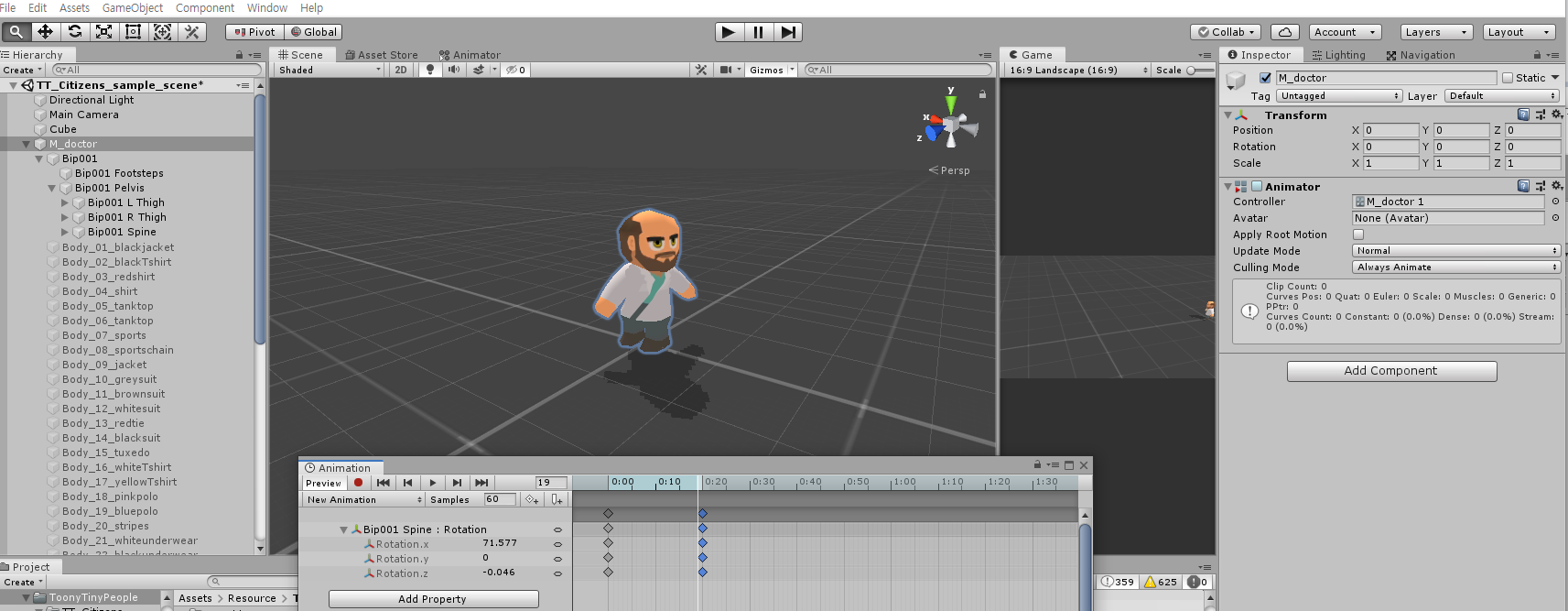Image resolution: width=1568 pixels, height=611 pixels.
Task: Jump to previous keyframe
Action: (x=408, y=483)
